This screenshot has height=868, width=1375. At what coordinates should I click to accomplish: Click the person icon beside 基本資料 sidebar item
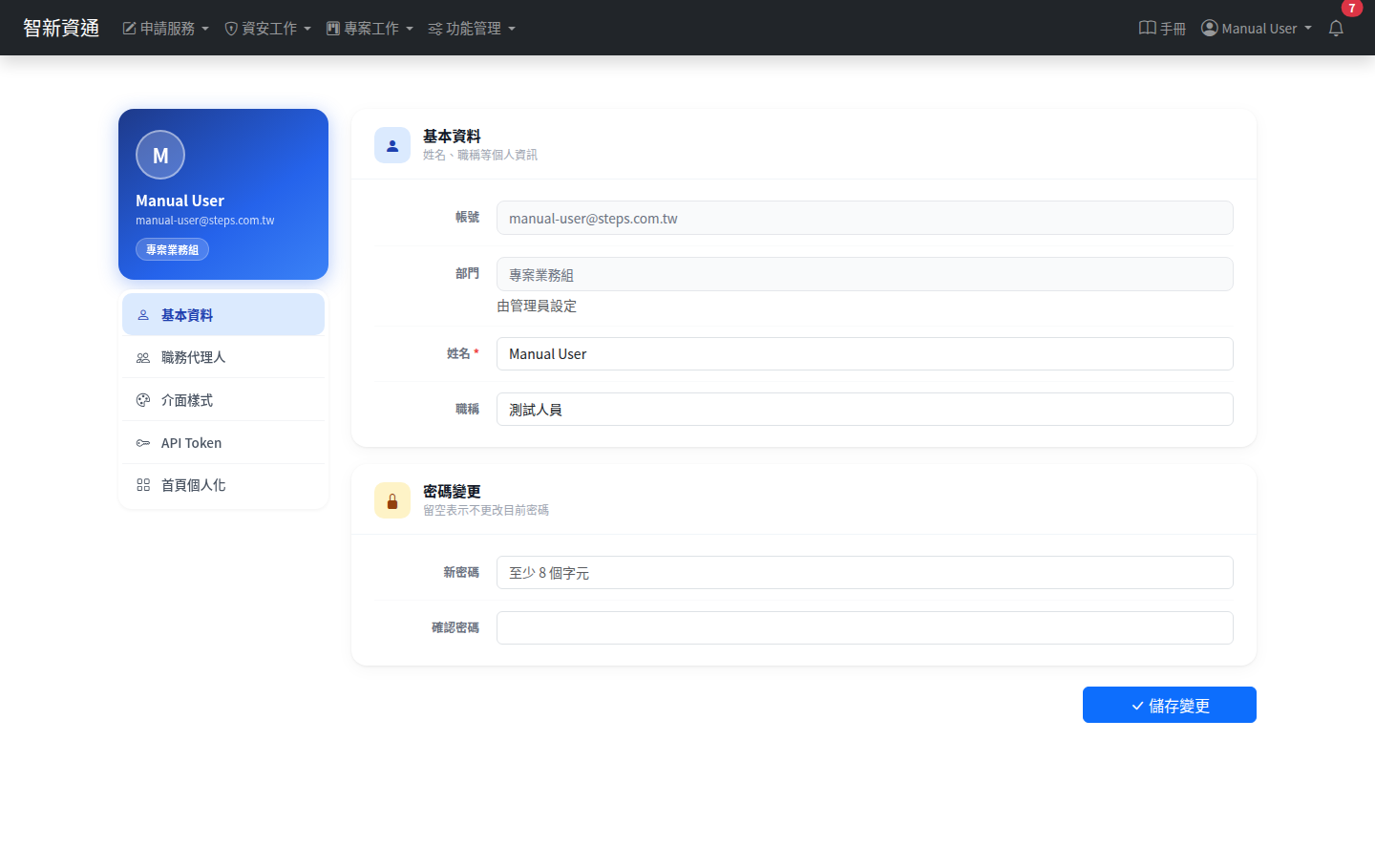143,315
